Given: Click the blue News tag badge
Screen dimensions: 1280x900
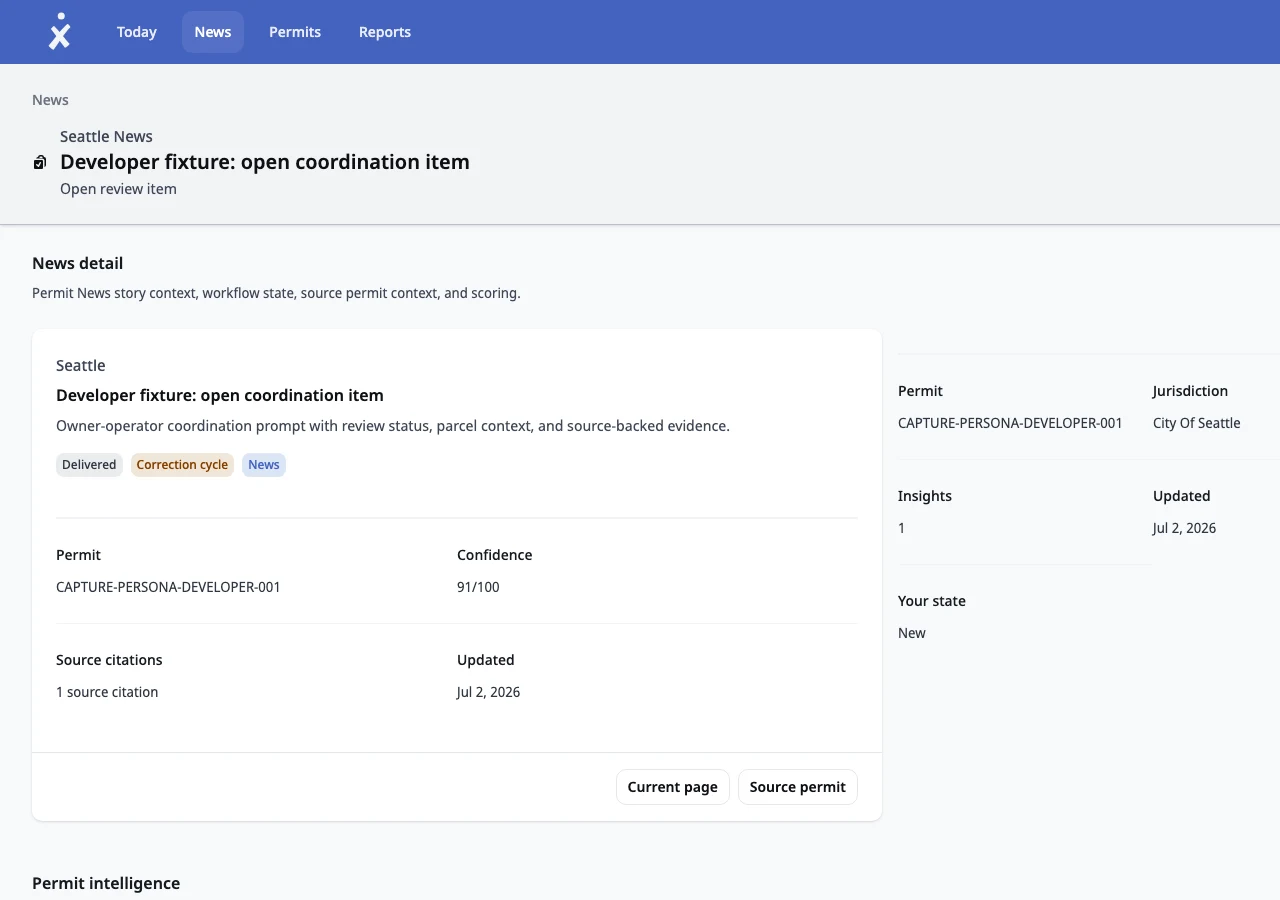Looking at the screenshot, I should [264, 465].
